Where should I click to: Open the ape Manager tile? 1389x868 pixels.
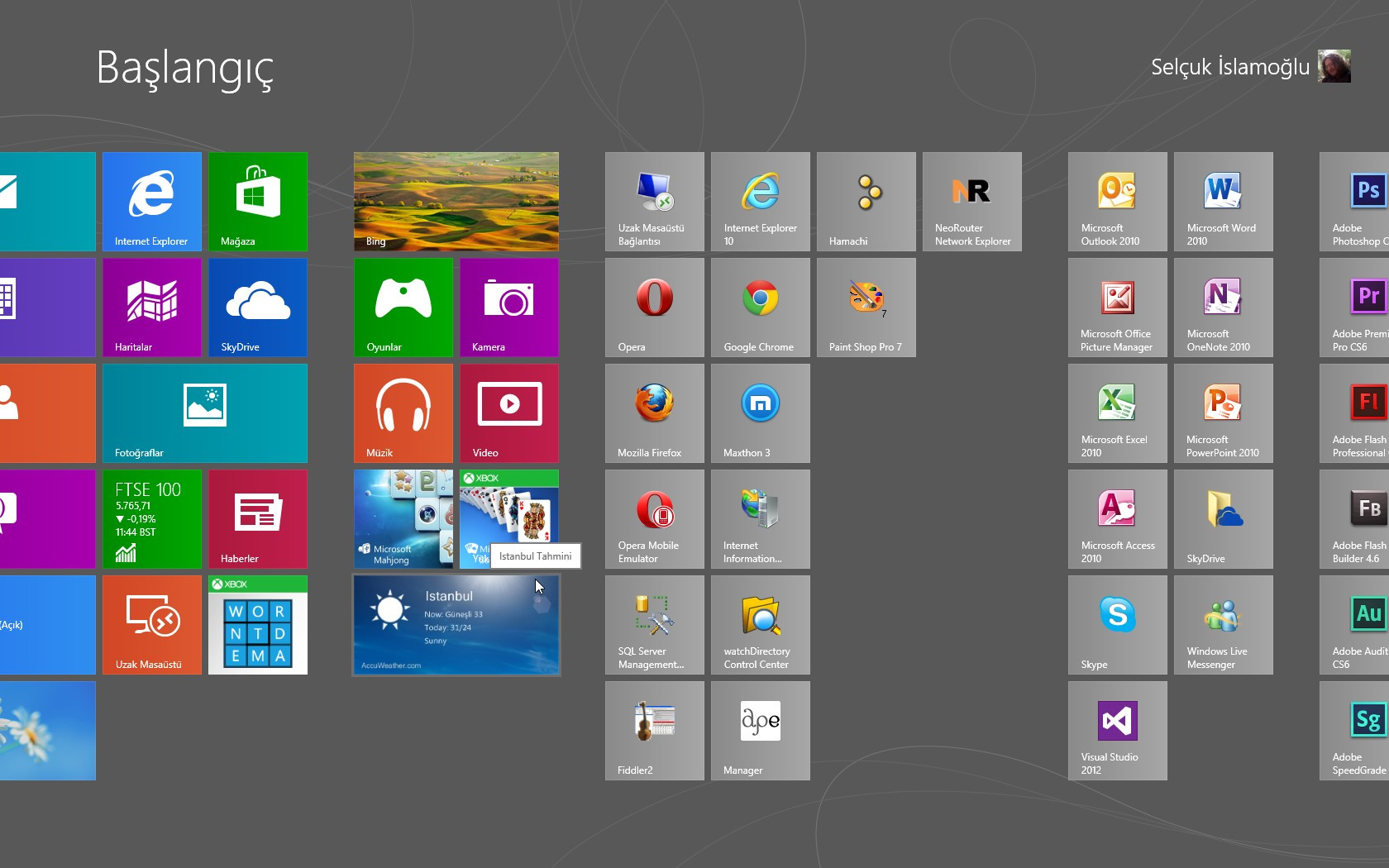coord(761,731)
